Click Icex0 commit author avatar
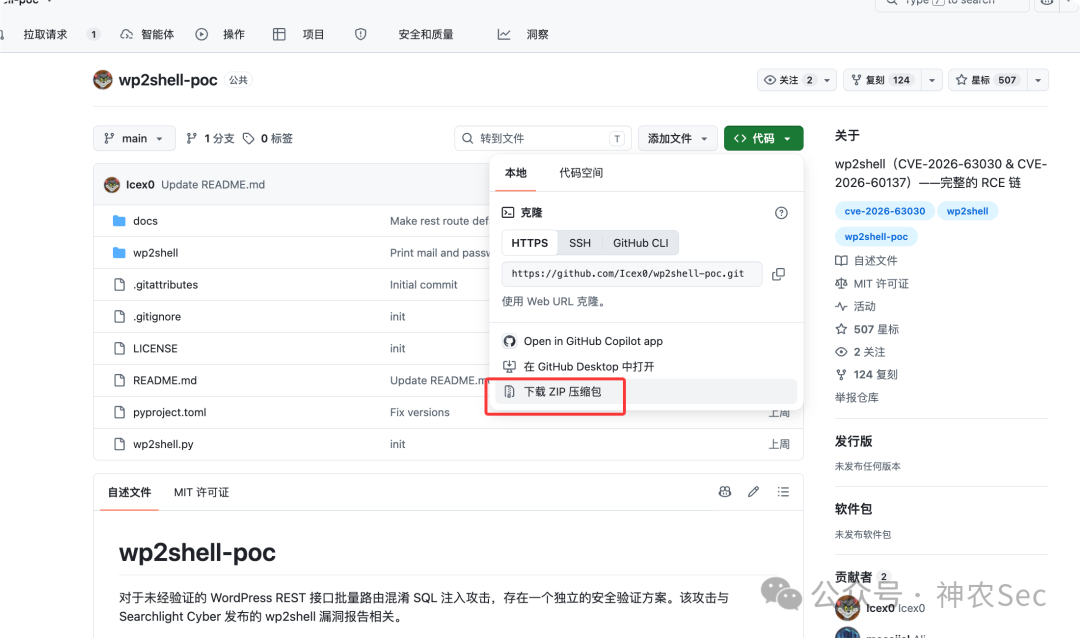1080x638 pixels. click(112, 185)
